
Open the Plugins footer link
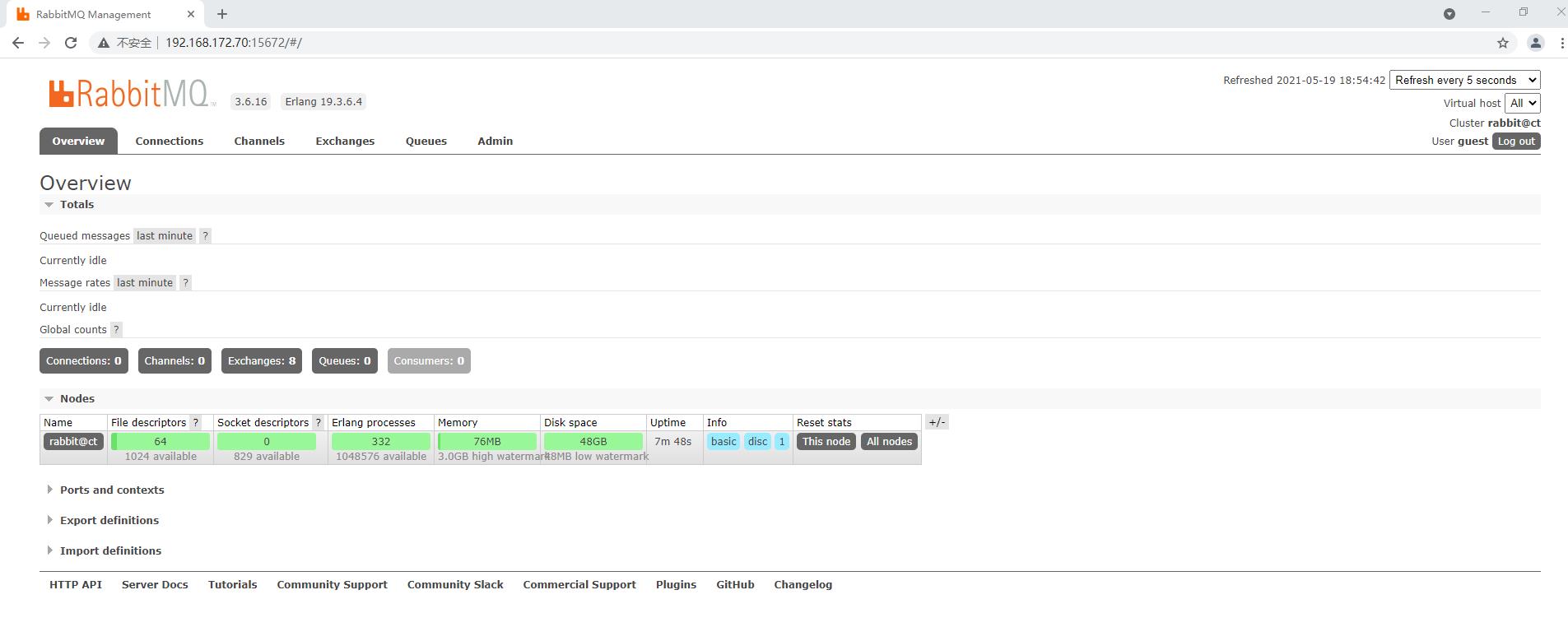click(x=676, y=584)
